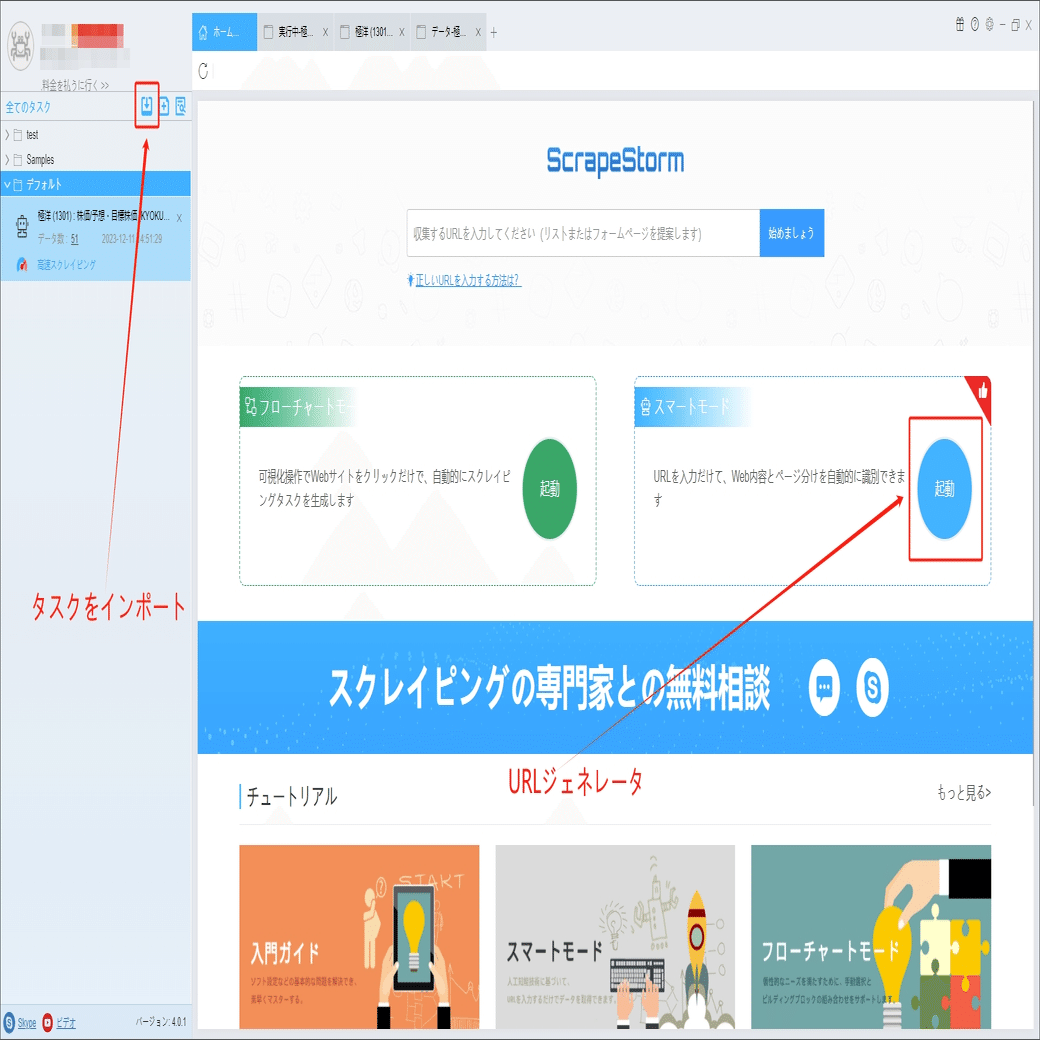Open the 入門ガイド tutorial thumbnail

359,937
